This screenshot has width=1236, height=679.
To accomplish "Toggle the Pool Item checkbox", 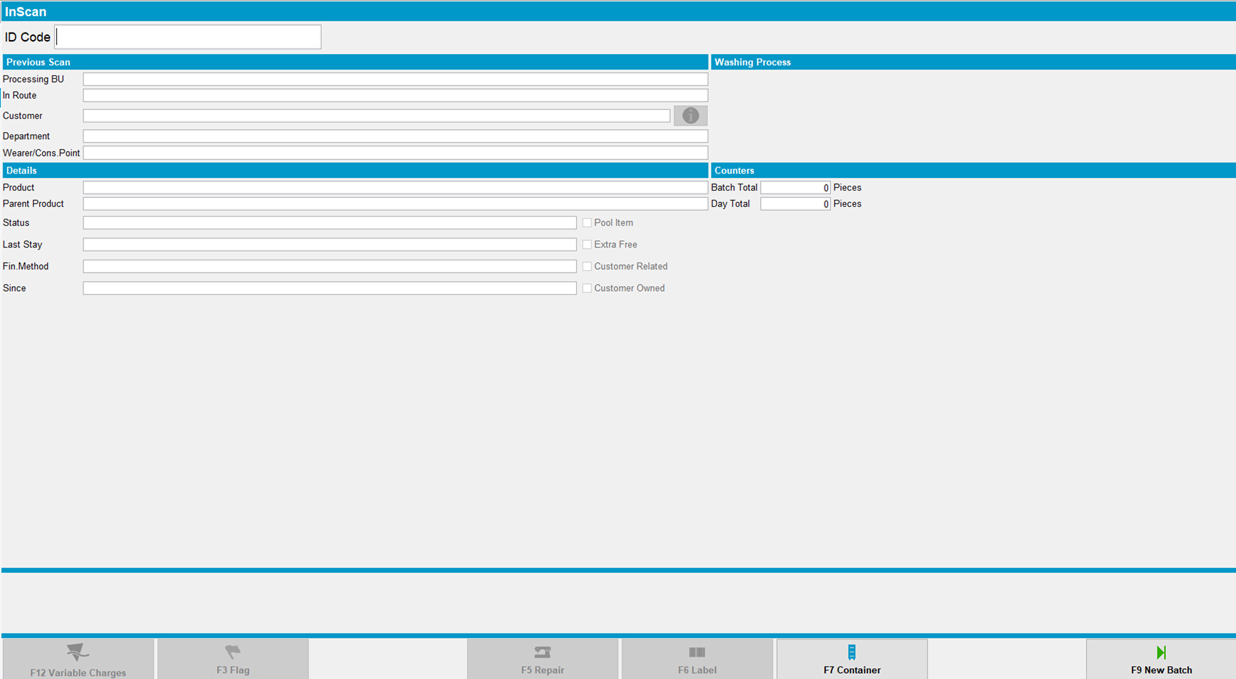I will coord(587,223).
